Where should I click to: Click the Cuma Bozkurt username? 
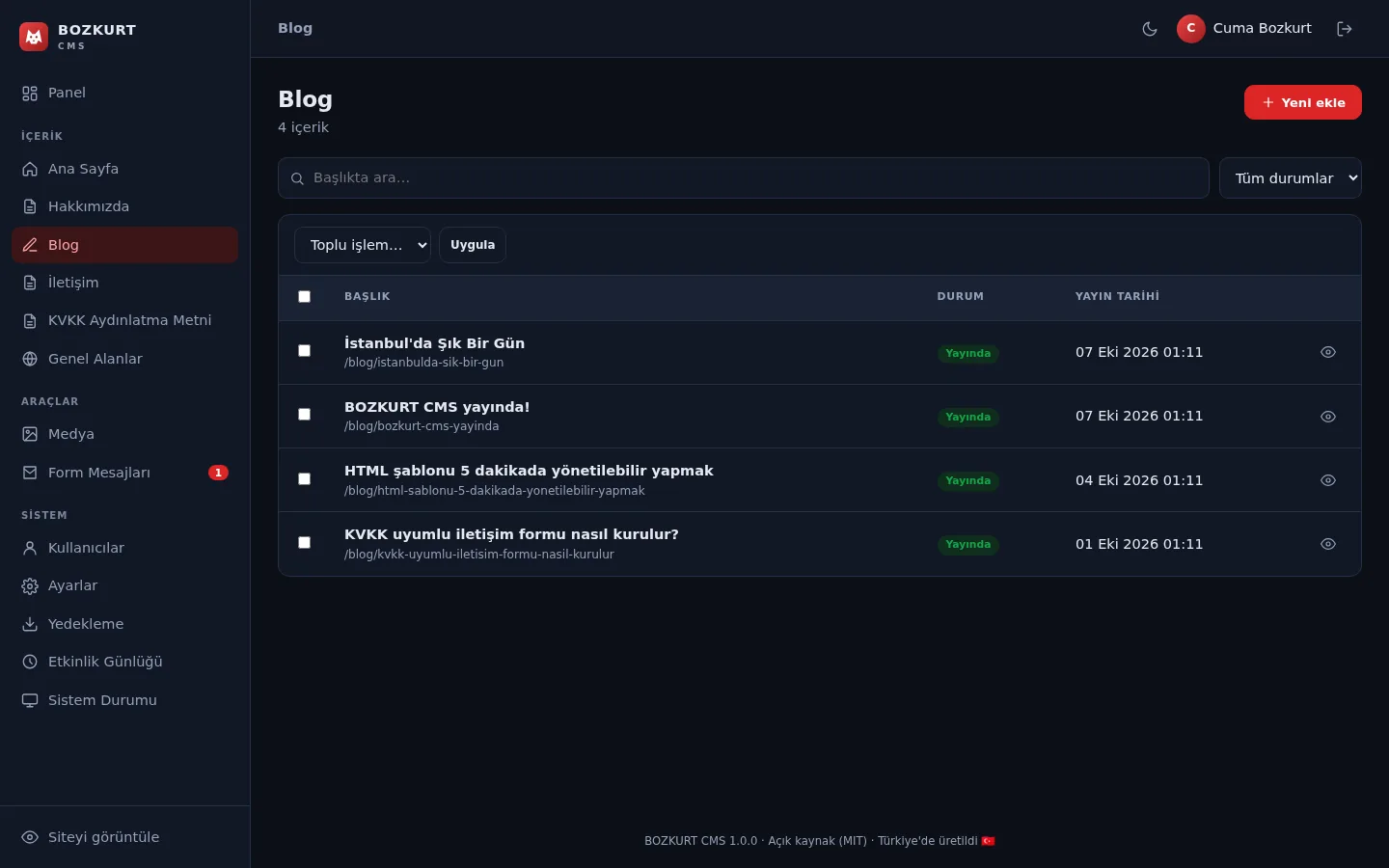point(1262,28)
